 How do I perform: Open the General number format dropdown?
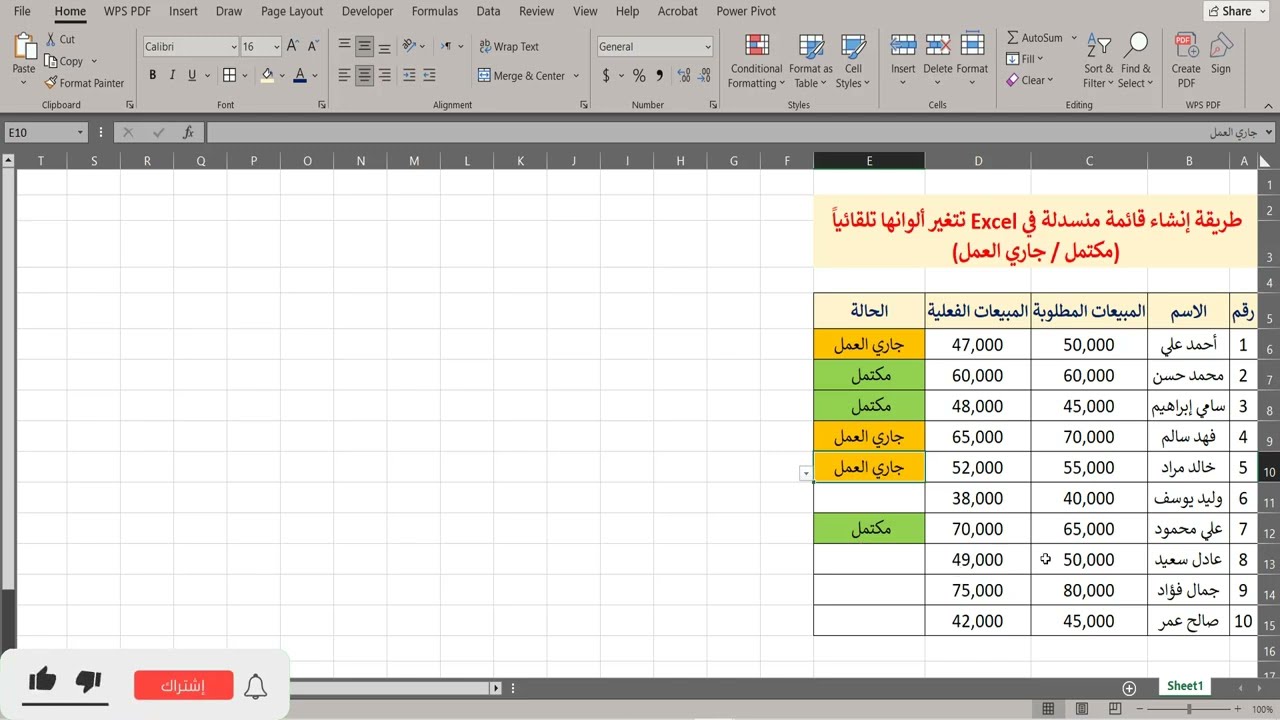point(708,47)
